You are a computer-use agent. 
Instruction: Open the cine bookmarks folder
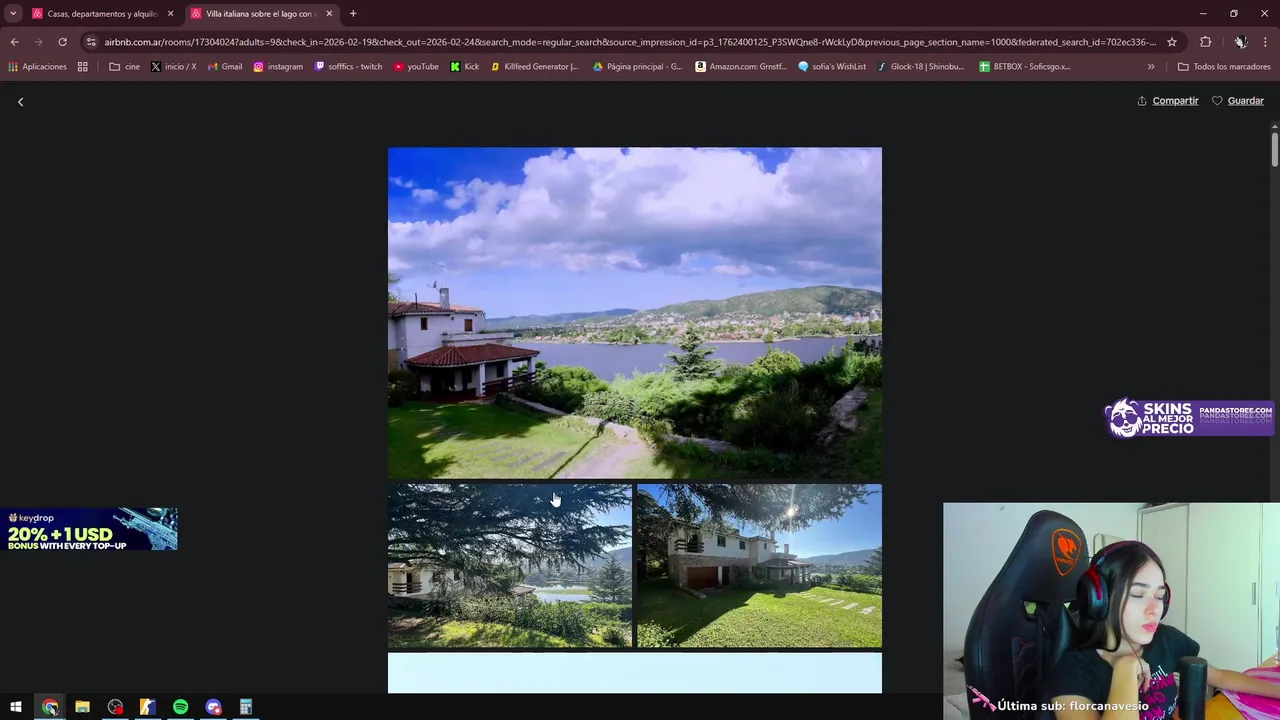coord(124,67)
